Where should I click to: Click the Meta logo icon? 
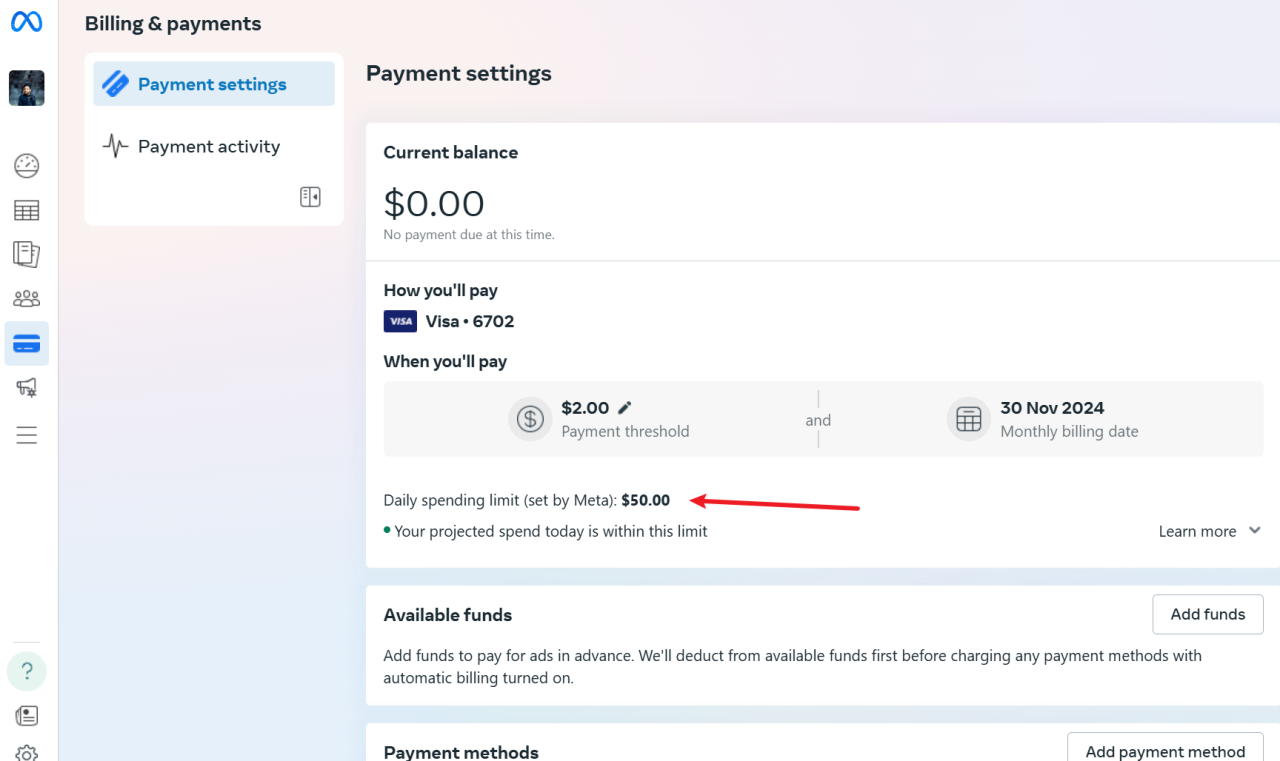tap(27, 22)
